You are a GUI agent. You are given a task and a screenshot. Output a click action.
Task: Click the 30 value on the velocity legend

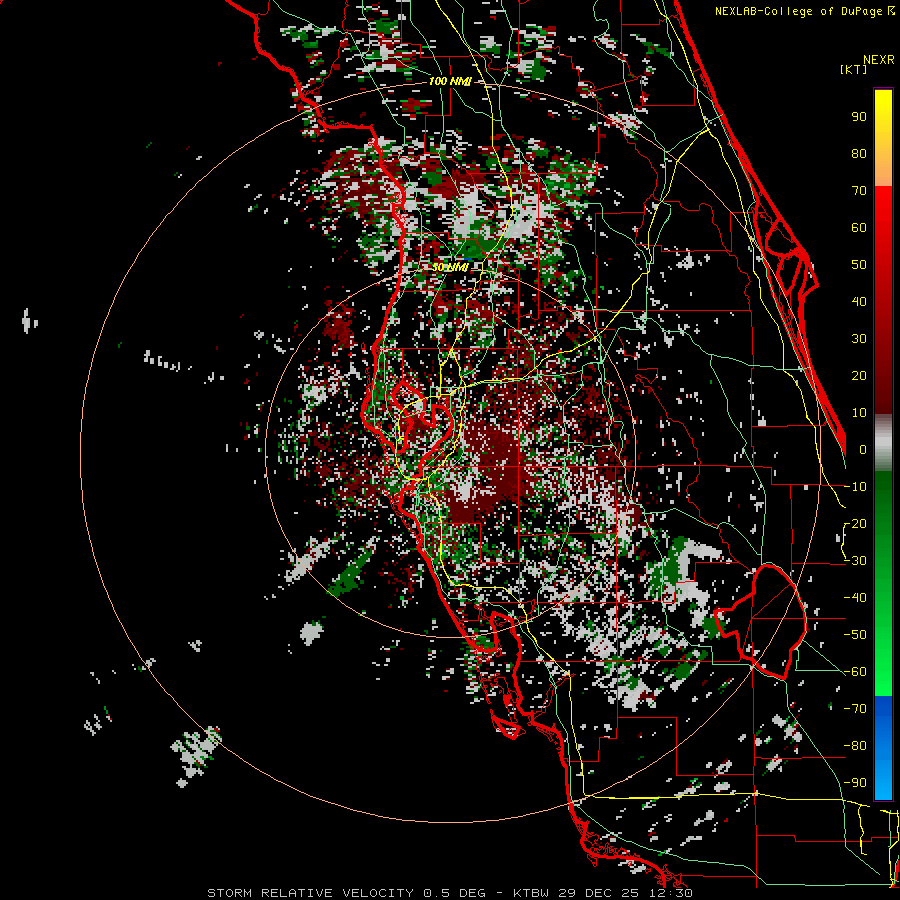[859, 339]
